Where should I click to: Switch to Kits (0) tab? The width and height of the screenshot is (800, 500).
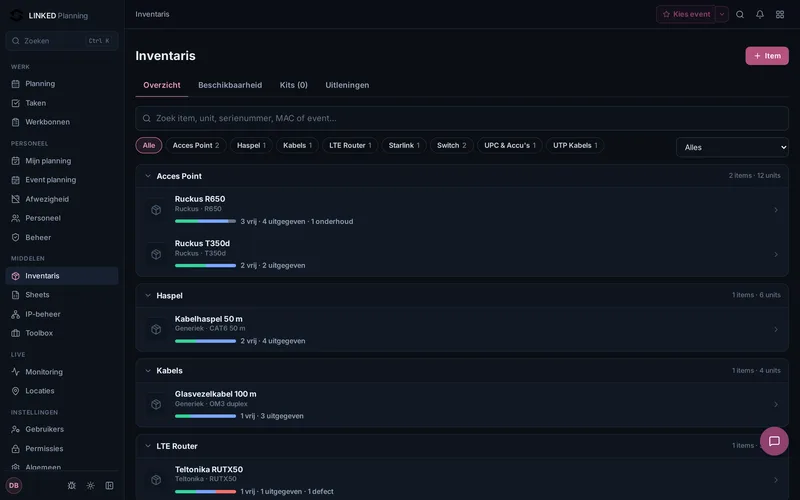coord(293,85)
